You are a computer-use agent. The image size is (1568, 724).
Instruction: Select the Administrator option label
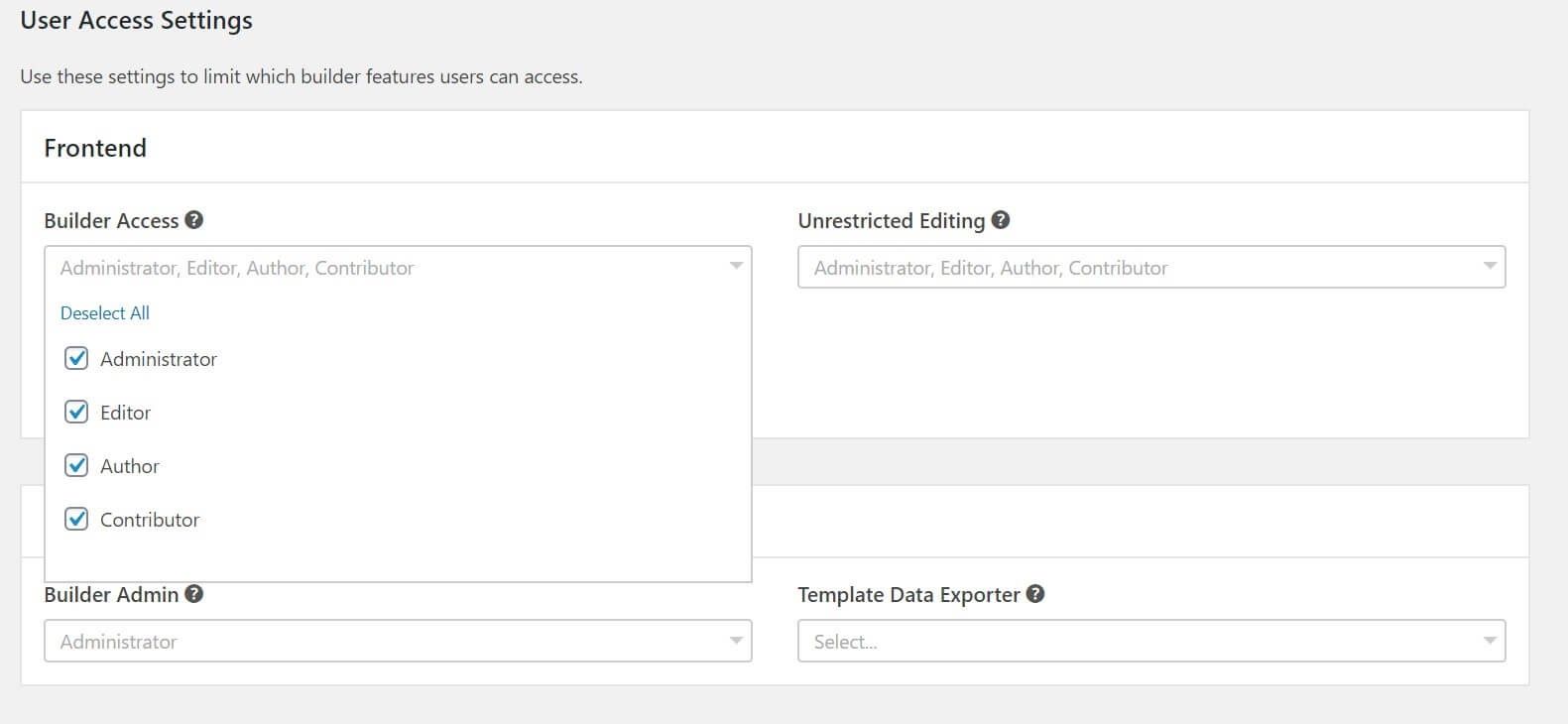pyautogui.click(x=159, y=359)
